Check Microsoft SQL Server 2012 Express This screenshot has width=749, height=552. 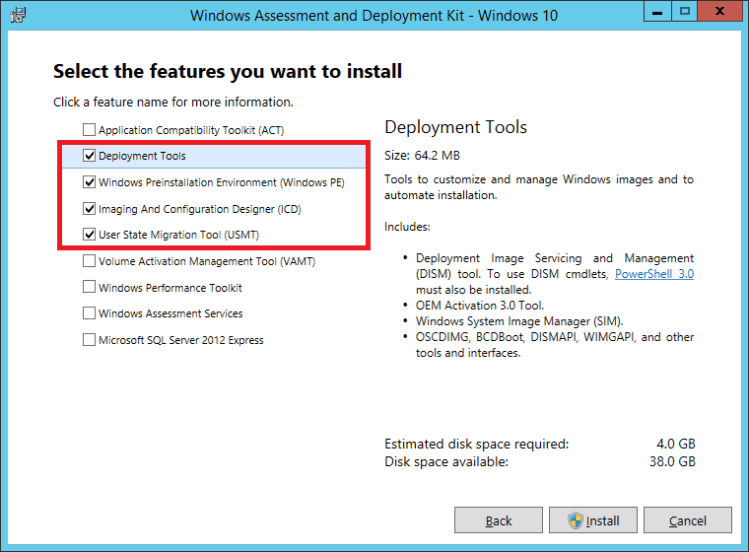point(90,340)
